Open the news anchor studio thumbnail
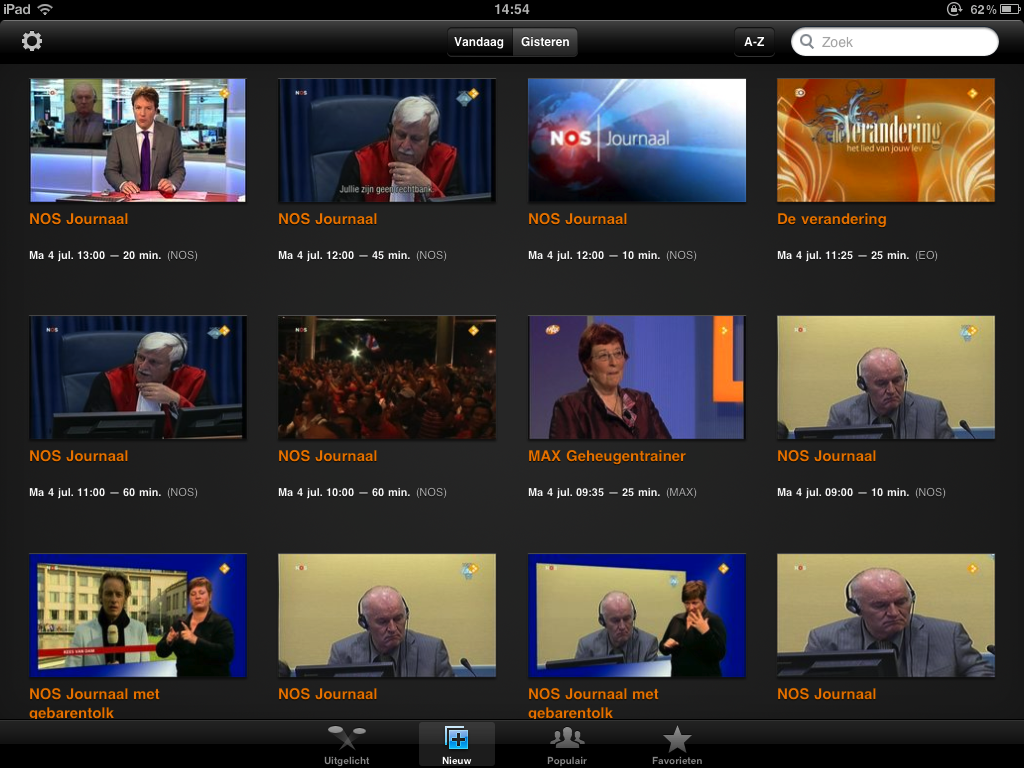 pos(138,140)
